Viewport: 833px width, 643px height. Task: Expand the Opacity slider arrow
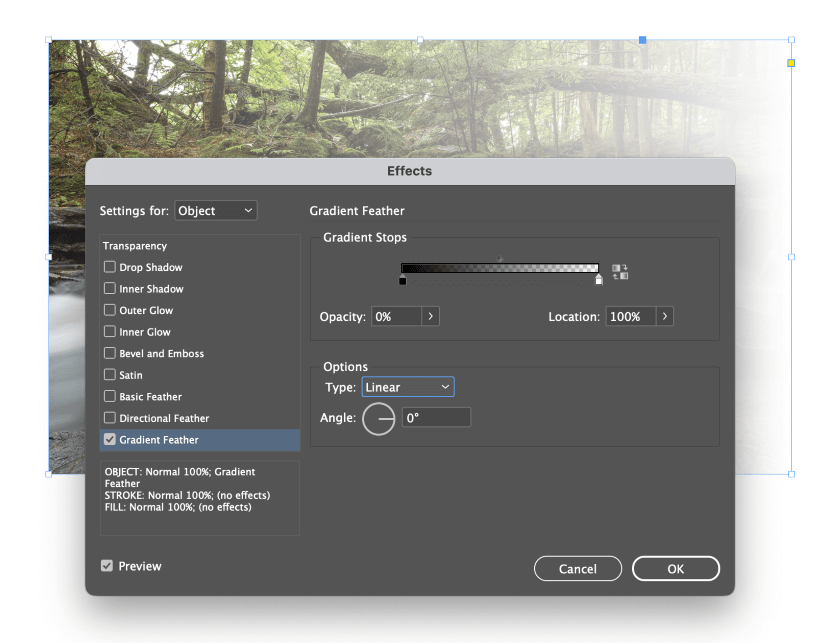click(430, 316)
